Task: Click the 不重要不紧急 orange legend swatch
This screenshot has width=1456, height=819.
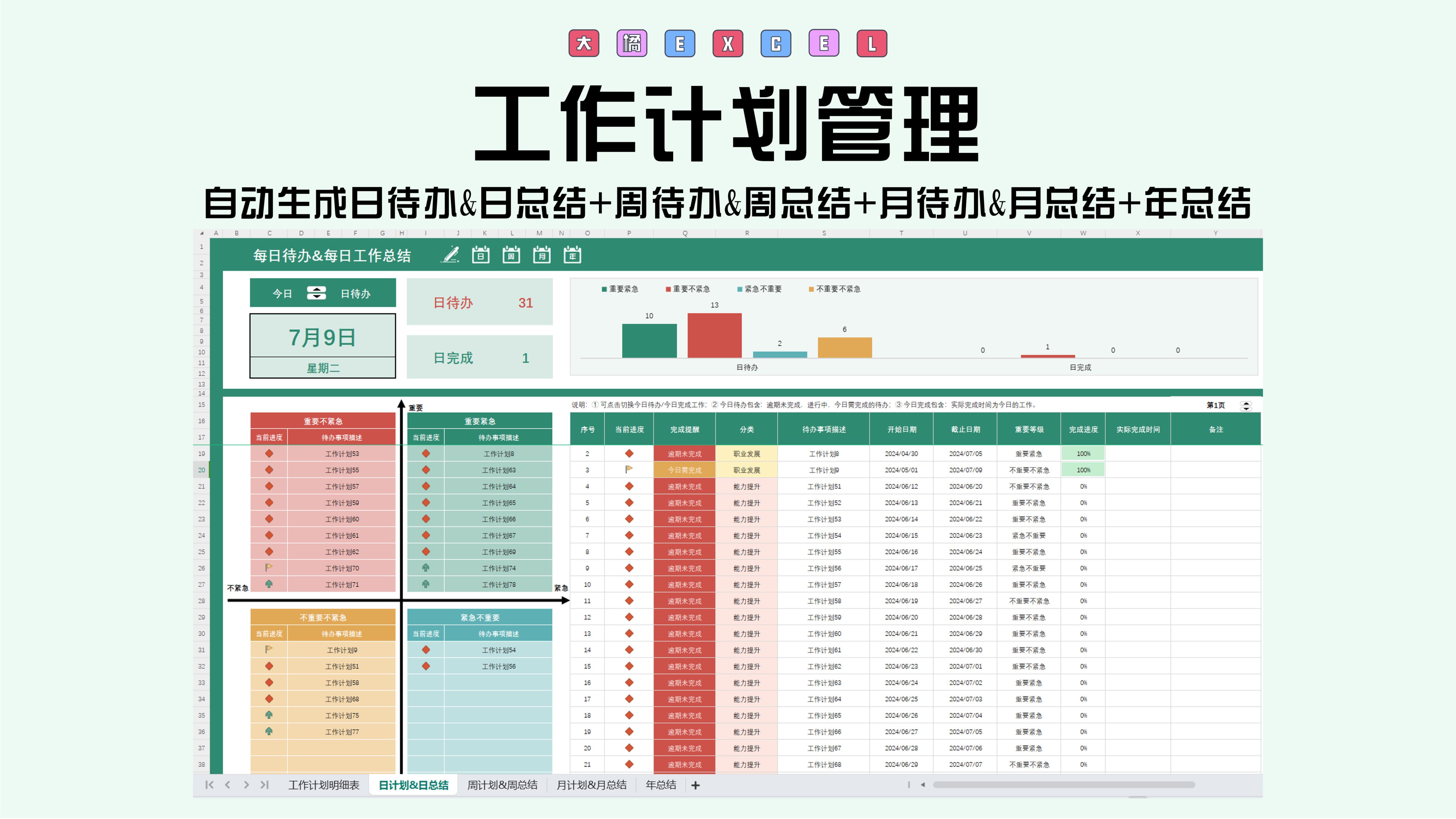Action: tap(811, 289)
